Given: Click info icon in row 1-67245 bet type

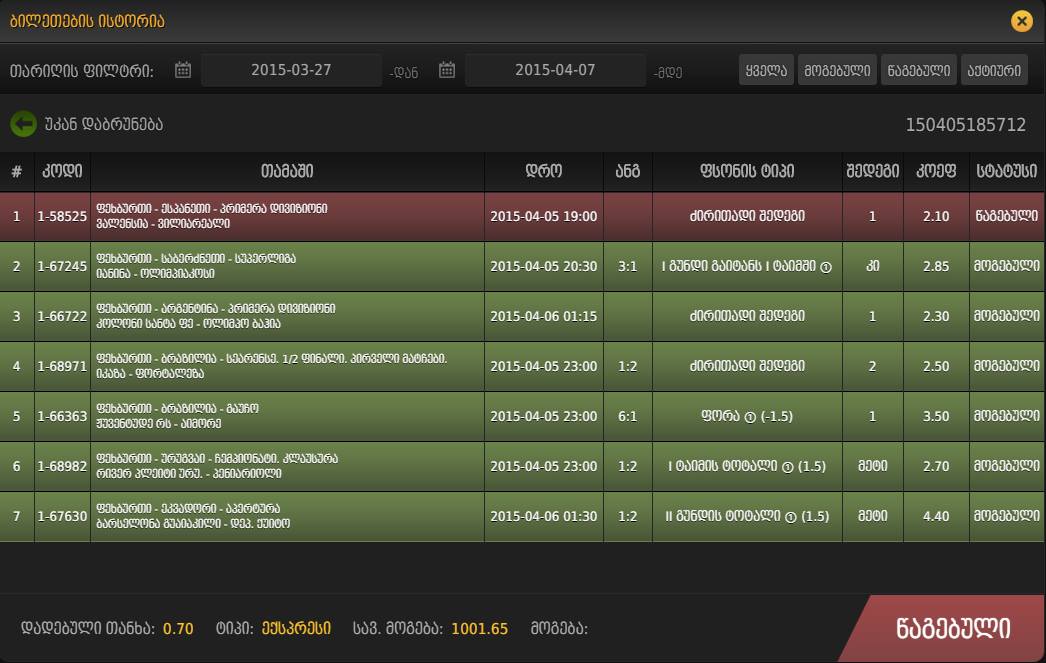Looking at the screenshot, I should click(x=826, y=267).
